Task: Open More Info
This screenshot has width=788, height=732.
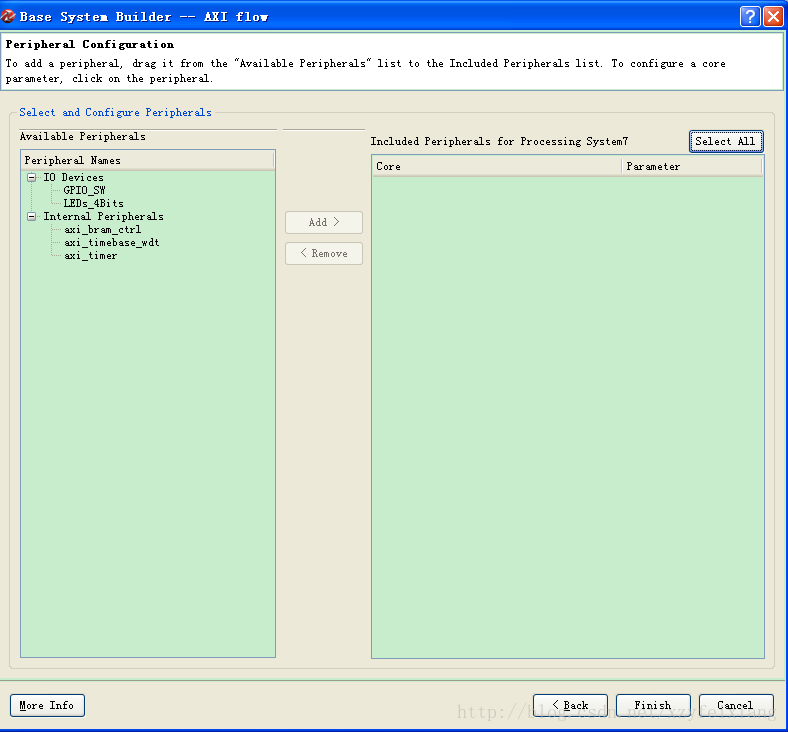Action: click(x=47, y=705)
